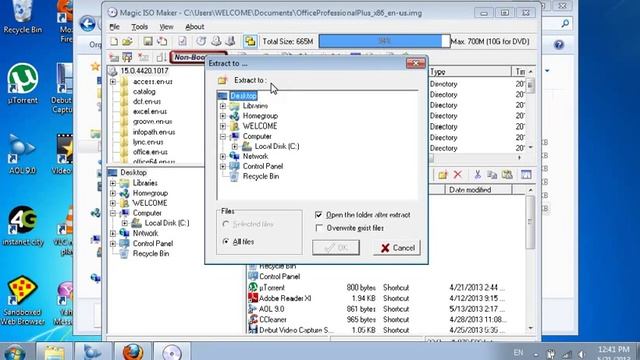Open the File menu
This screenshot has height=360, width=640.
tap(114, 27)
